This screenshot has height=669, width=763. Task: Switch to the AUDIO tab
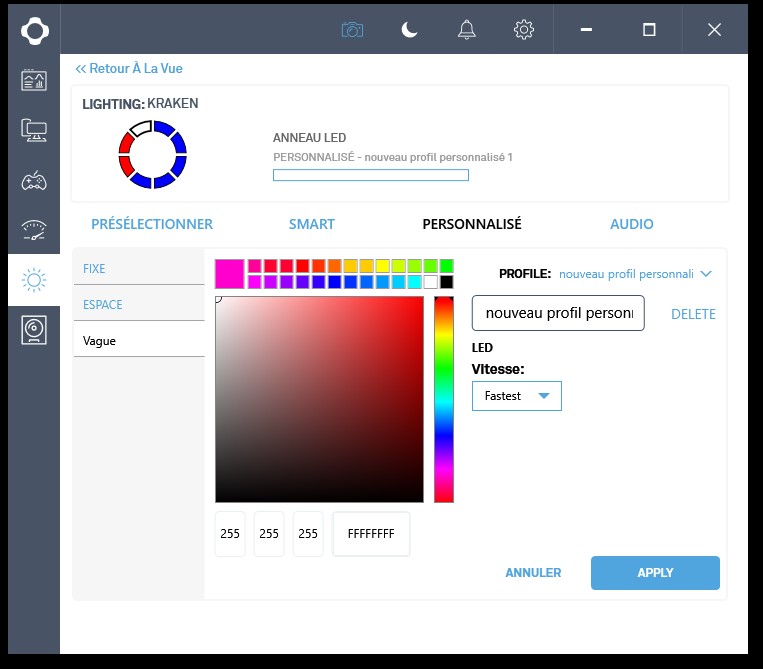pos(632,224)
